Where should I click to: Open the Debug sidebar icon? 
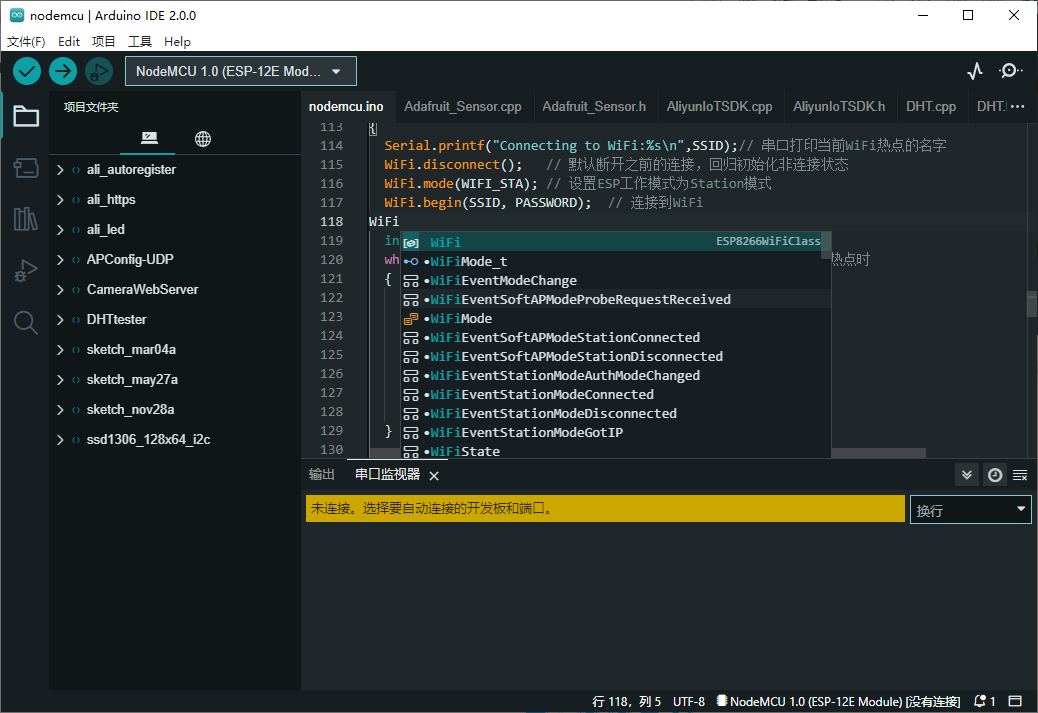(26, 270)
